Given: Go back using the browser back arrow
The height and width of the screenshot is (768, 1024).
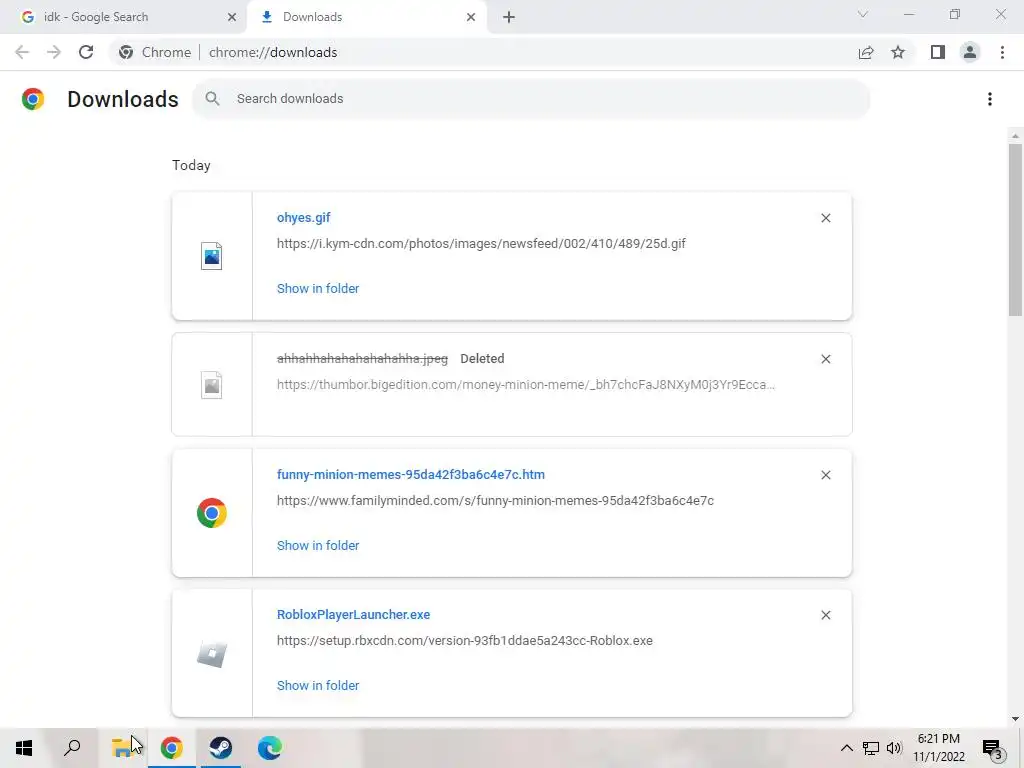Looking at the screenshot, I should tap(22, 52).
